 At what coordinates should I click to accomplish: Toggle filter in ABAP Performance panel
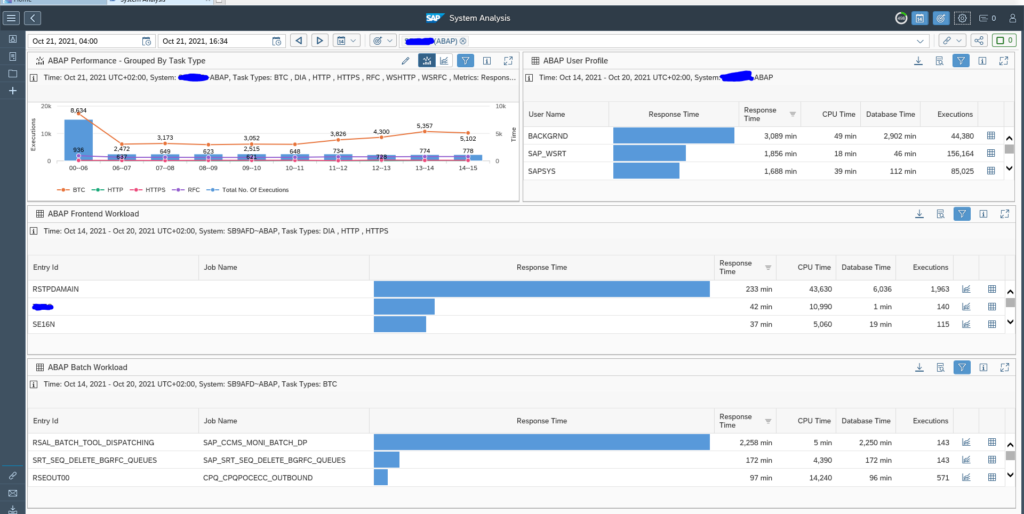(465, 61)
